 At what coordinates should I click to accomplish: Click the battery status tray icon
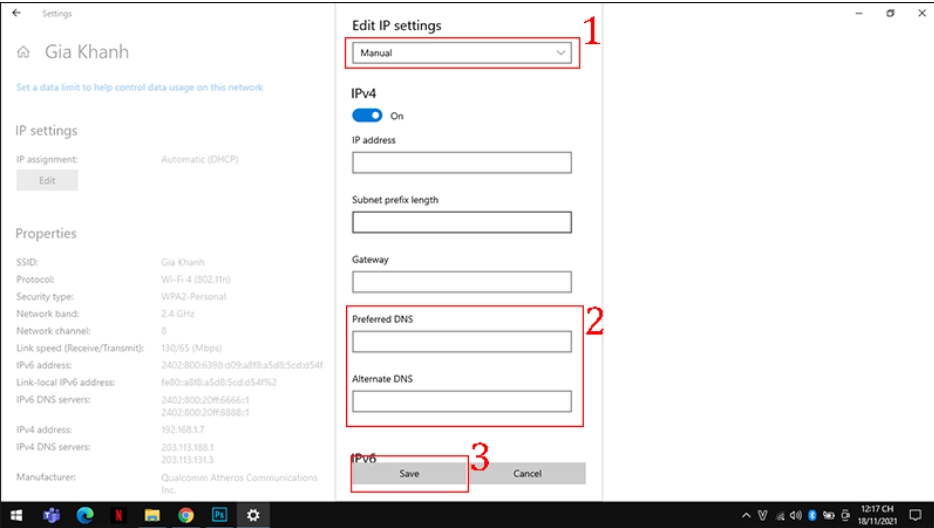[x=829, y=515]
